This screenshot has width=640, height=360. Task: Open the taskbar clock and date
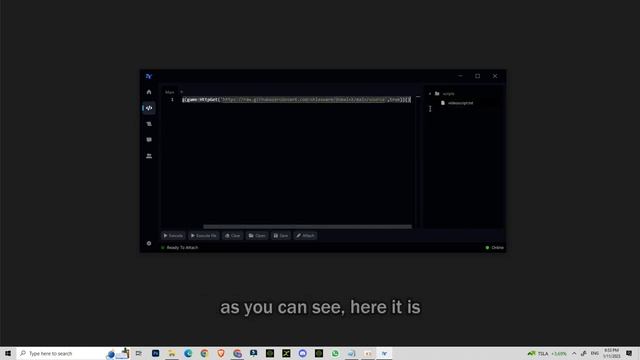tap(611, 353)
